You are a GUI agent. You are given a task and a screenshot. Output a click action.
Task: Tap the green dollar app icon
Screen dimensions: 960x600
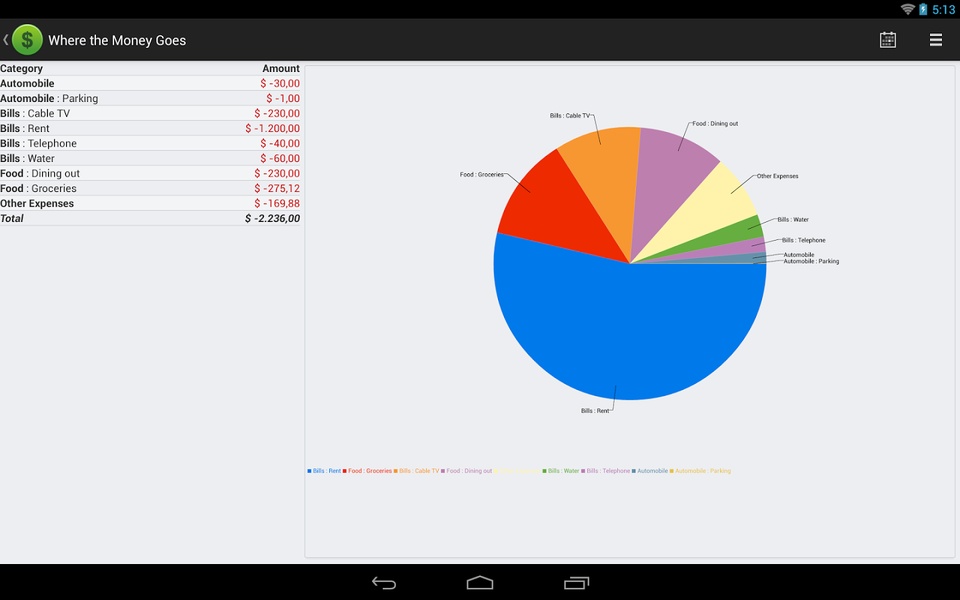[27, 40]
